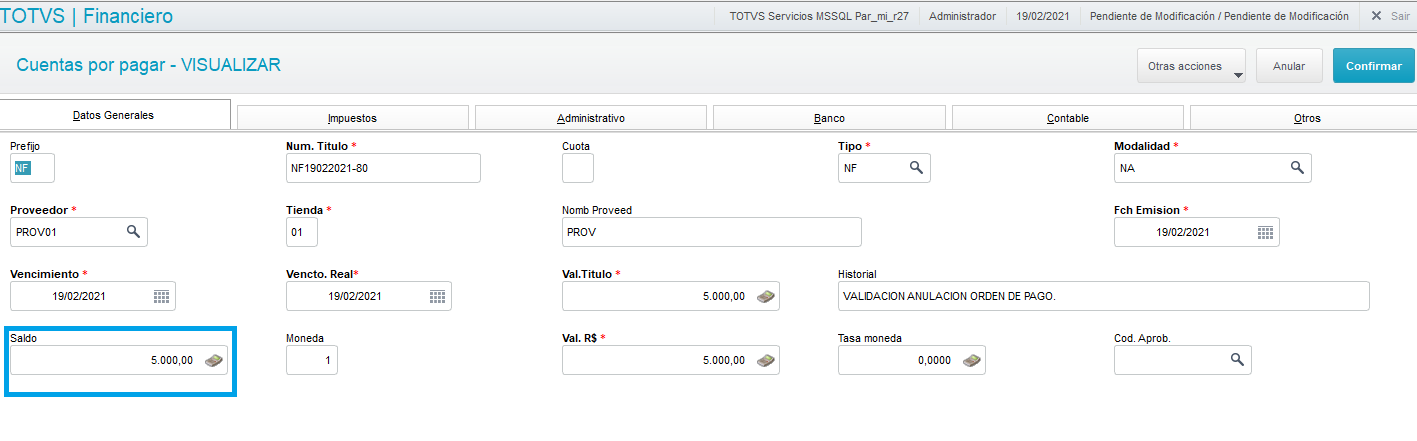Screen dimensions: 1417x441
Task: Click the Historial text field
Action: (x=1103, y=296)
